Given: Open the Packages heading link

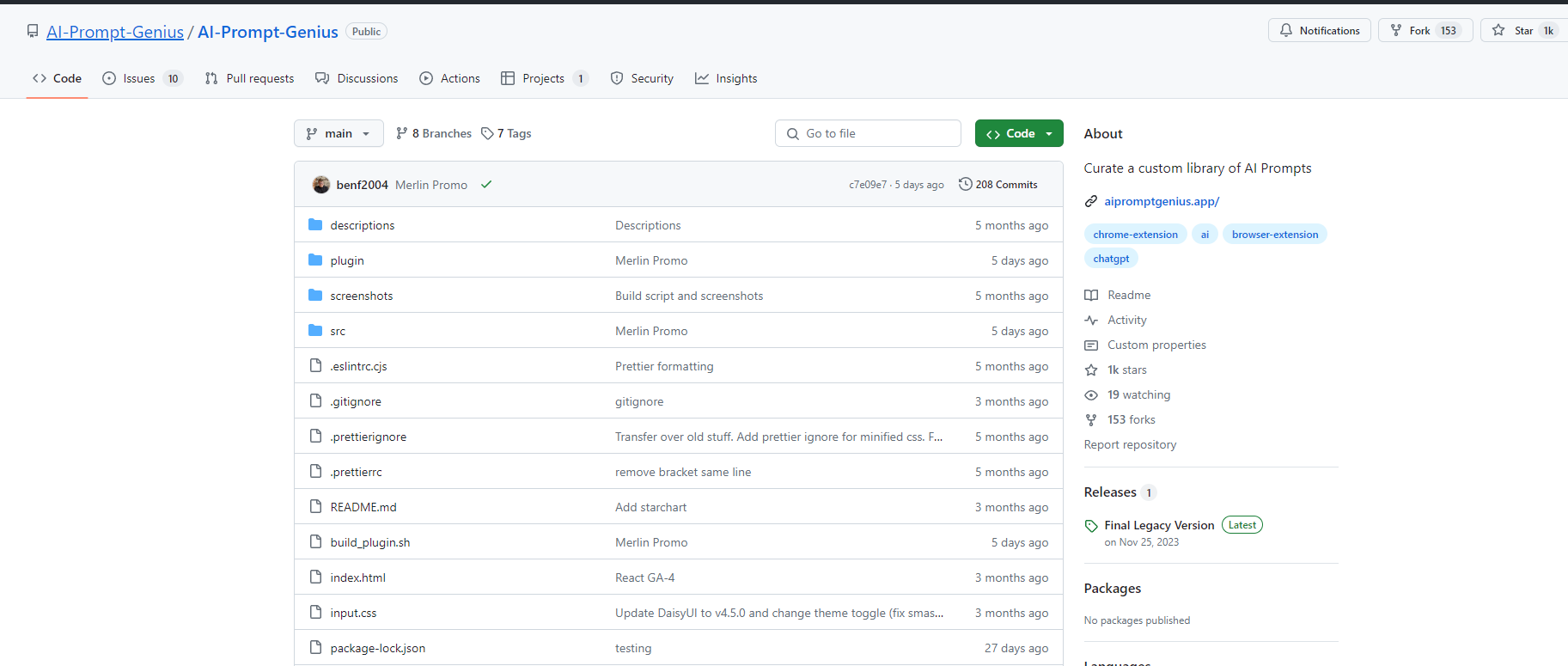Looking at the screenshot, I should pos(1113,589).
